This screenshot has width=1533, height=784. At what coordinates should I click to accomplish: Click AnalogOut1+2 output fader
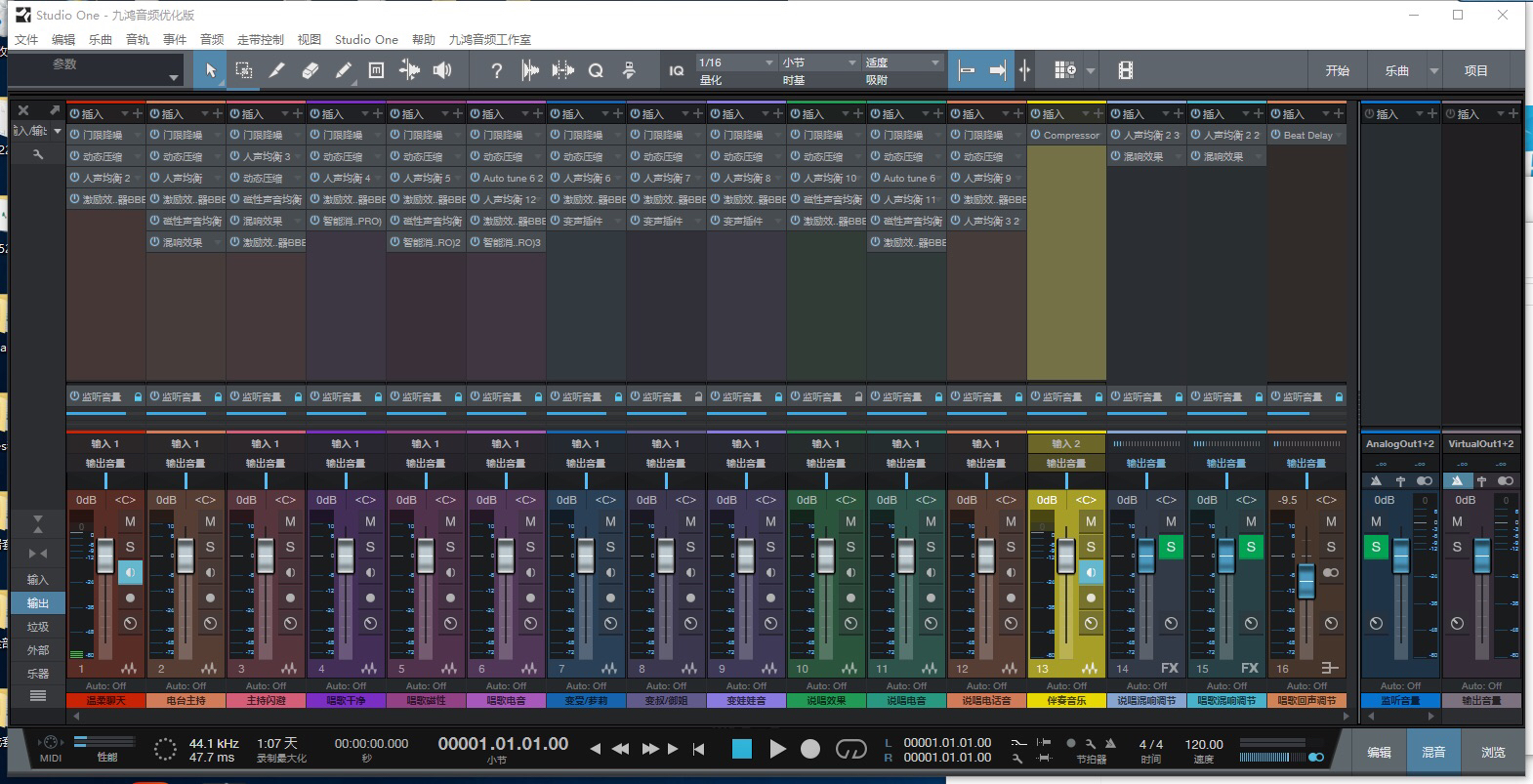pos(1401,557)
